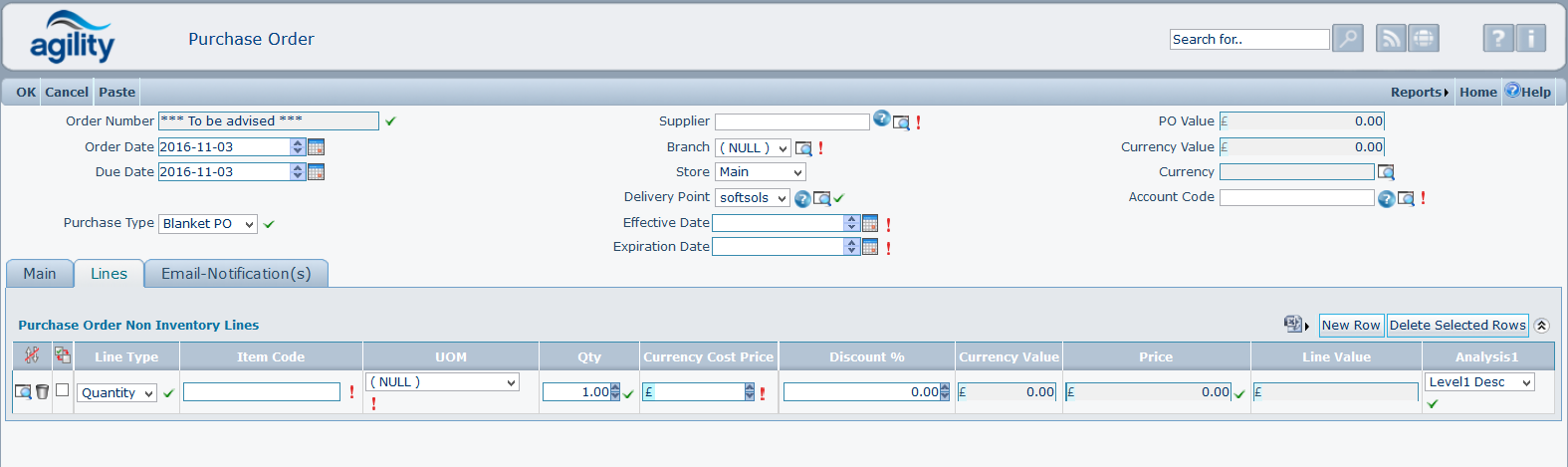Open the Purchase Type dropdown

(208, 224)
